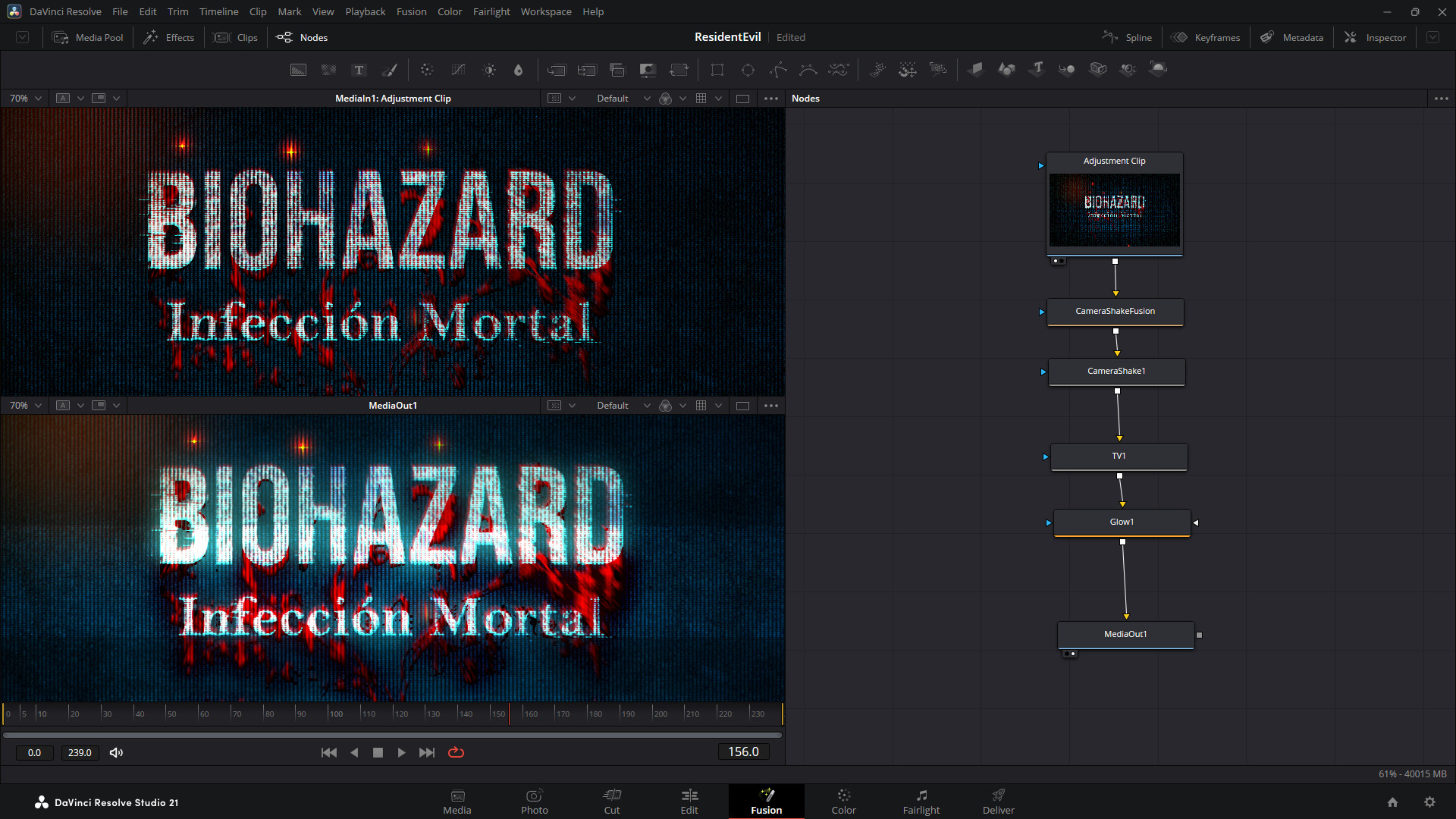Screen dimensions: 1456x819
Task: Add an Image Plane 3D node
Action: [976, 70]
